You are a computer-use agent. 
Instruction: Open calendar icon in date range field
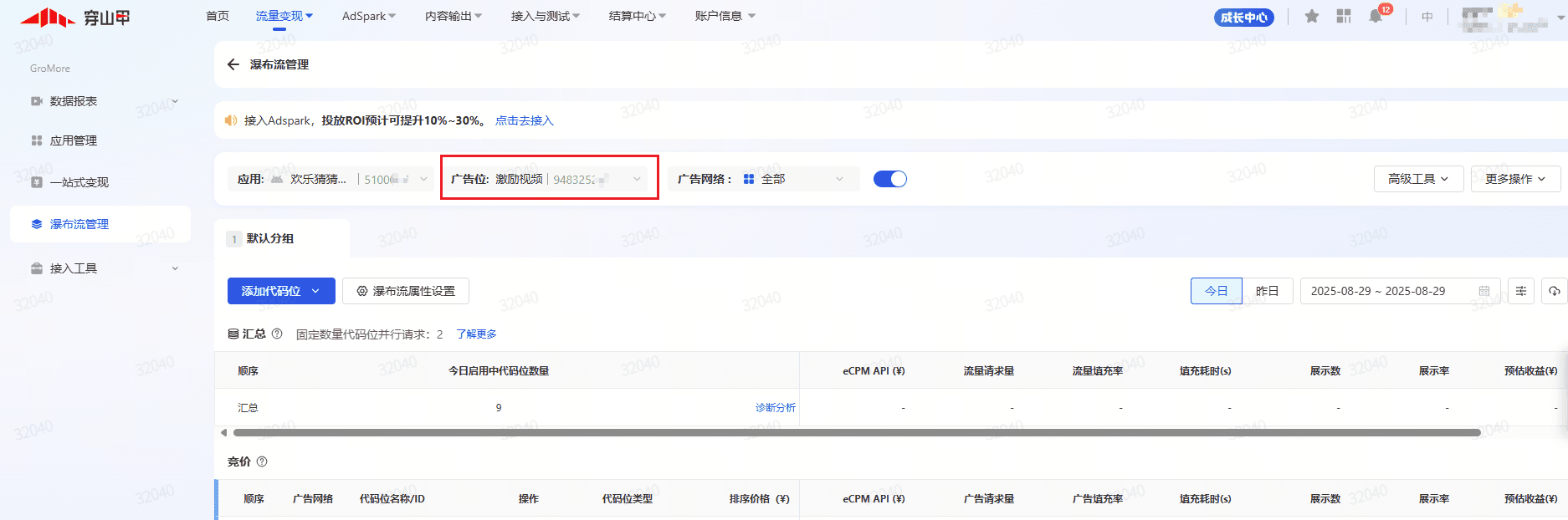pyautogui.click(x=1484, y=291)
